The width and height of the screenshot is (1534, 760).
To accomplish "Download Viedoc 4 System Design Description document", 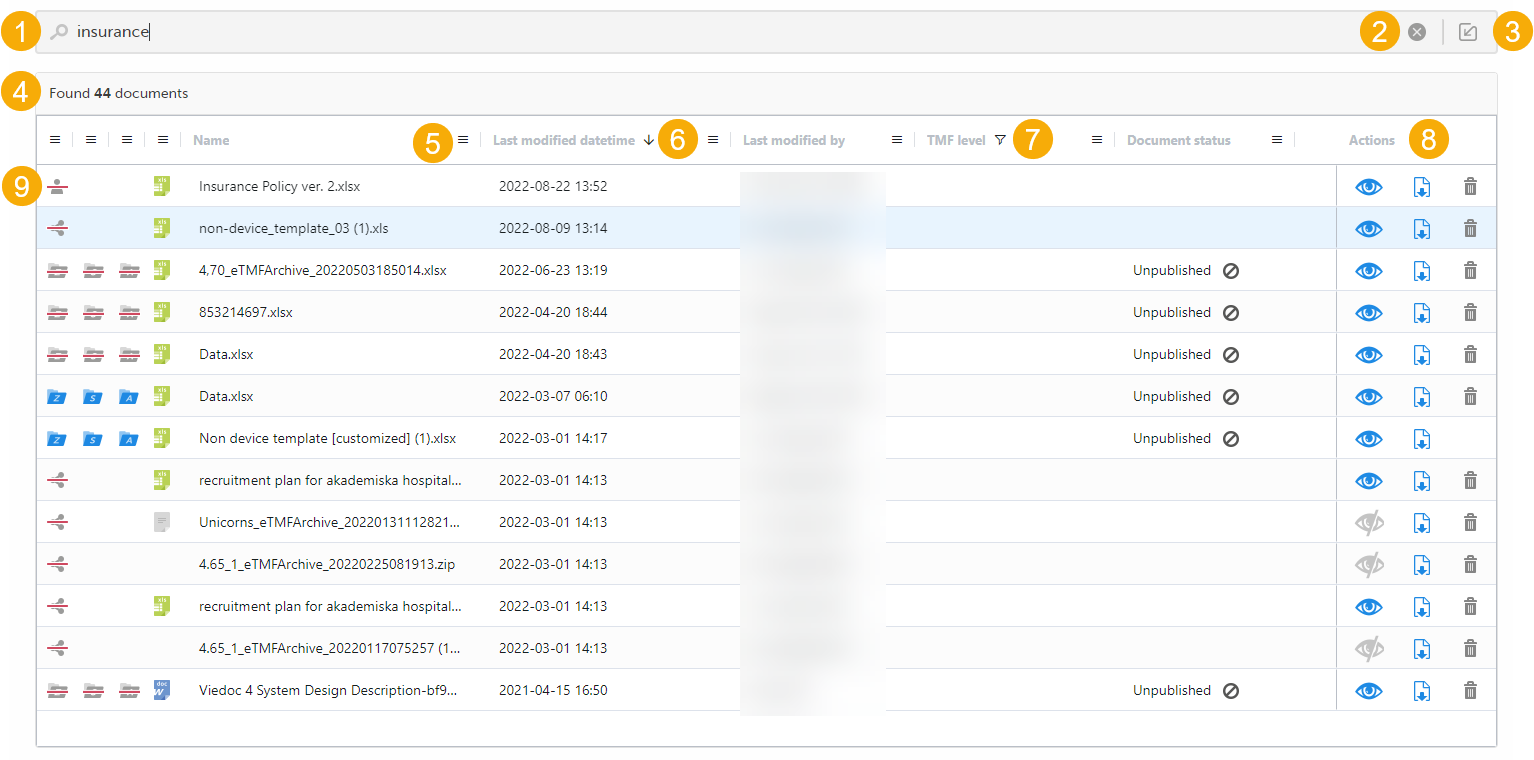I will click(x=1421, y=690).
